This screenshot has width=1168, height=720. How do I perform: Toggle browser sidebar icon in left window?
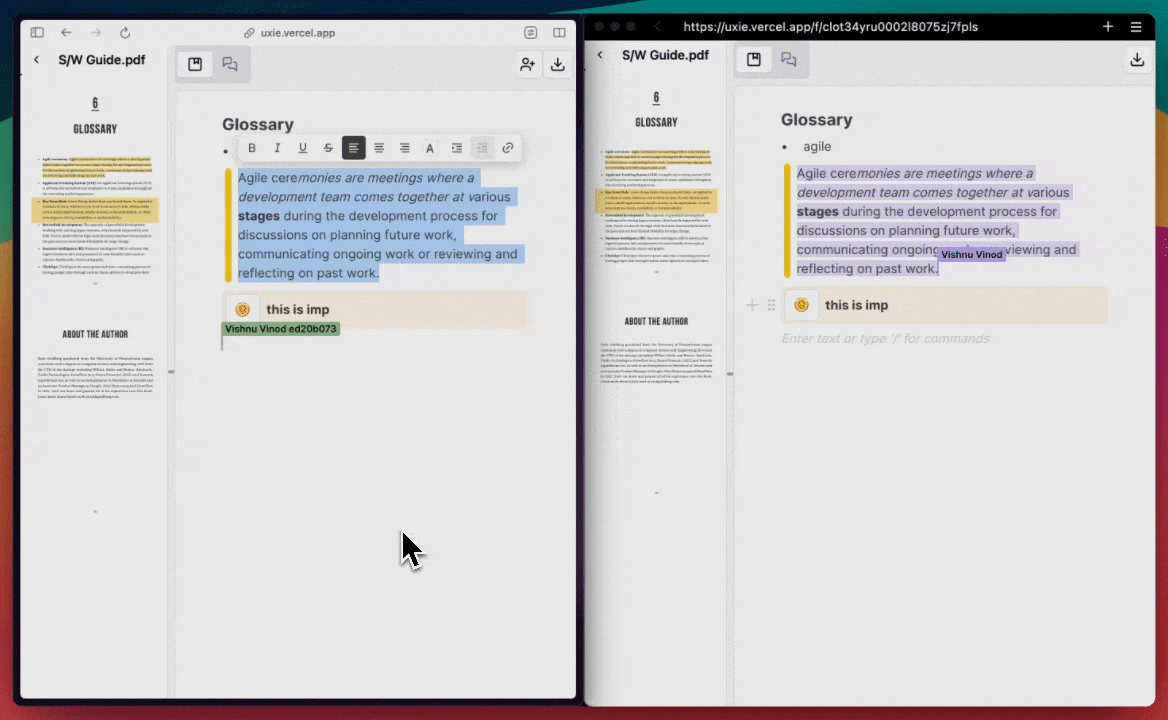pyautogui.click(x=37, y=32)
